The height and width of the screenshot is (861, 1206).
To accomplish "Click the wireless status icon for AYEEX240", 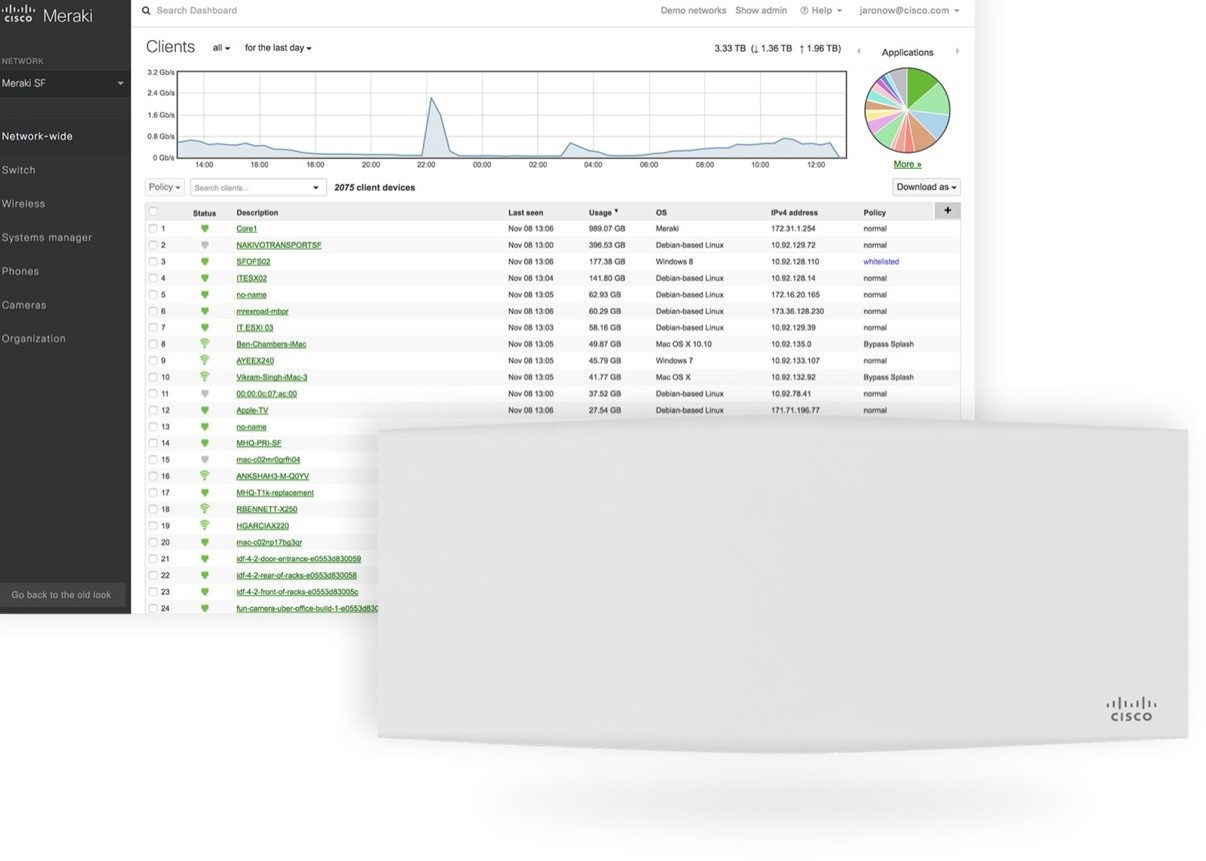I will tap(205, 360).
